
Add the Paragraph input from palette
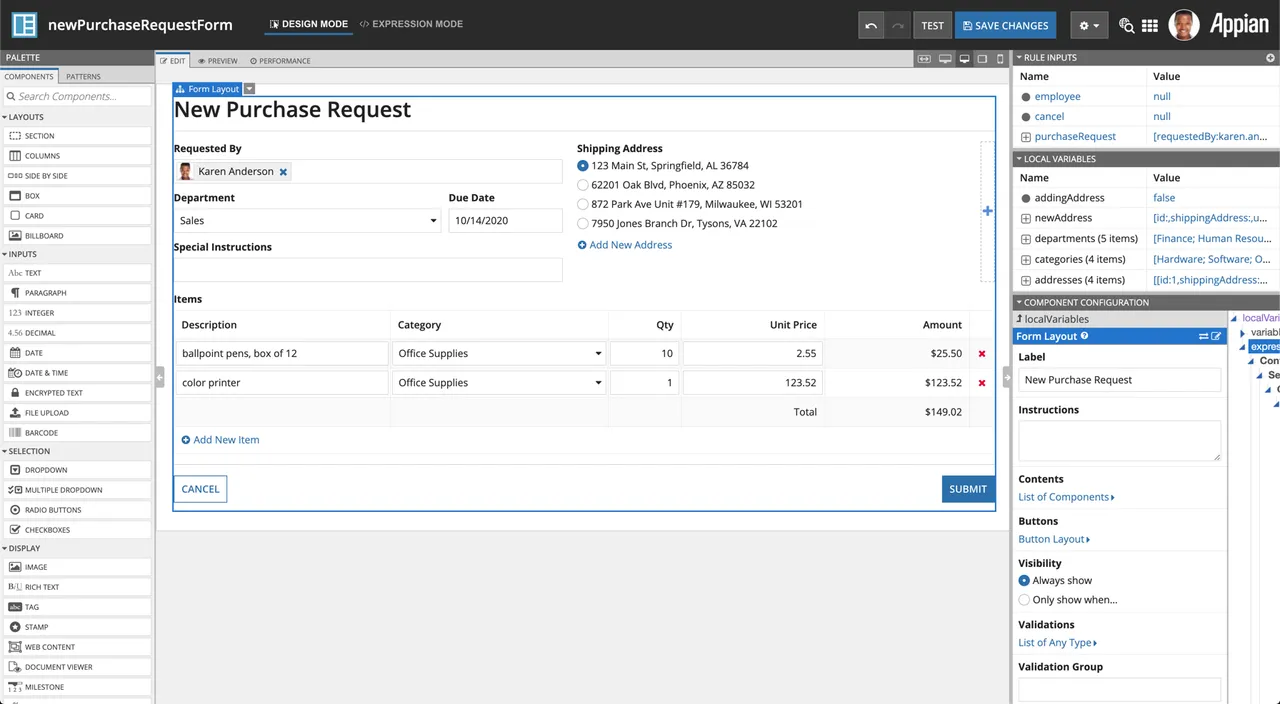77,293
